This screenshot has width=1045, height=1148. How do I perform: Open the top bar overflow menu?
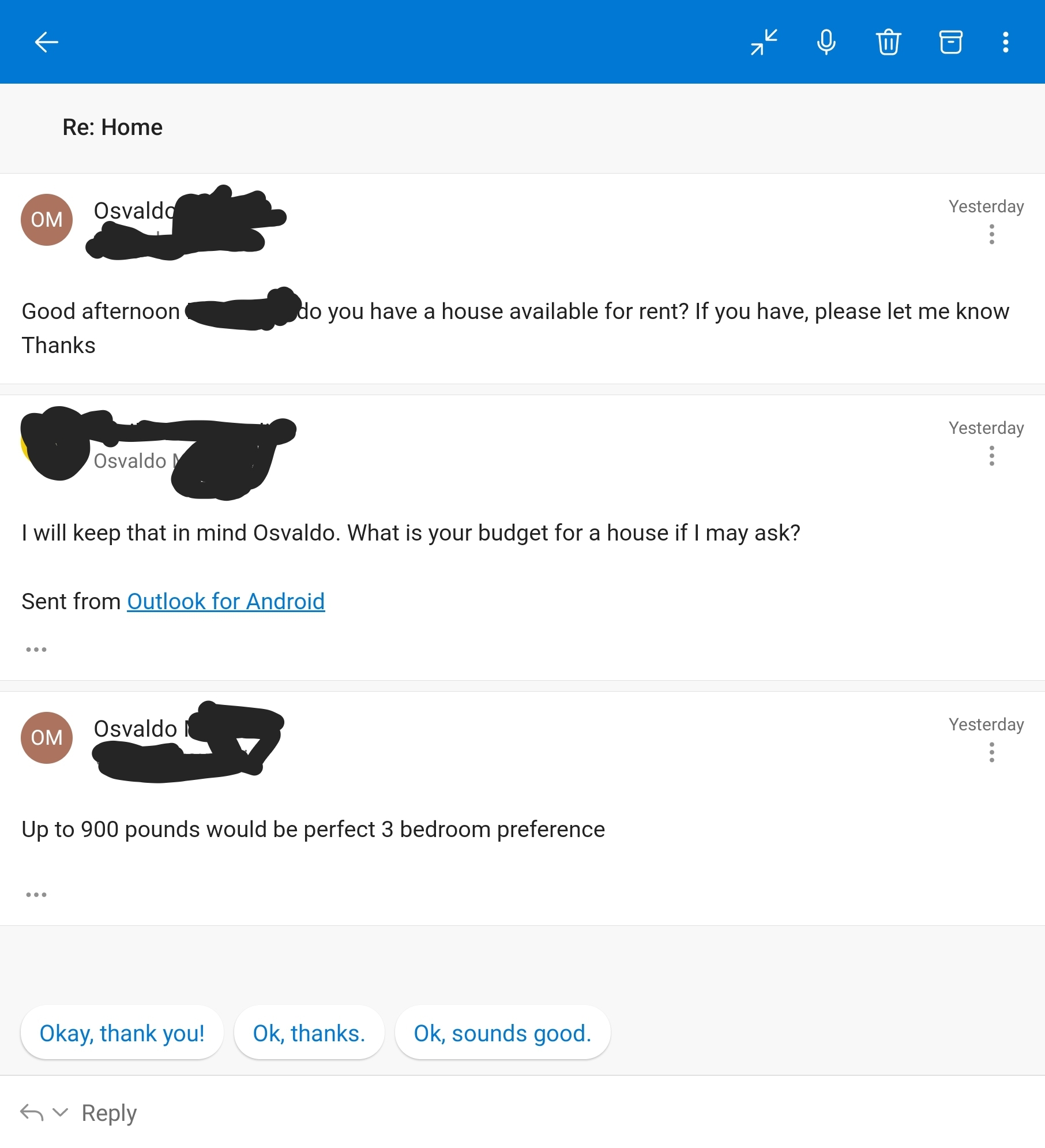coord(1006,42)
